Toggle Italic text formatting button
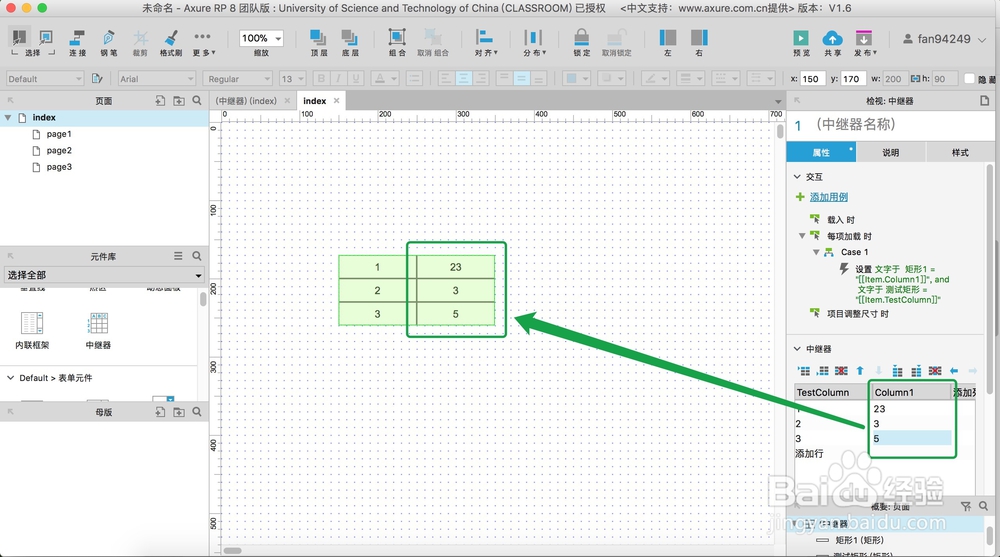Image resolution: width=1000 pixels, height=557 pixels. 338,78
